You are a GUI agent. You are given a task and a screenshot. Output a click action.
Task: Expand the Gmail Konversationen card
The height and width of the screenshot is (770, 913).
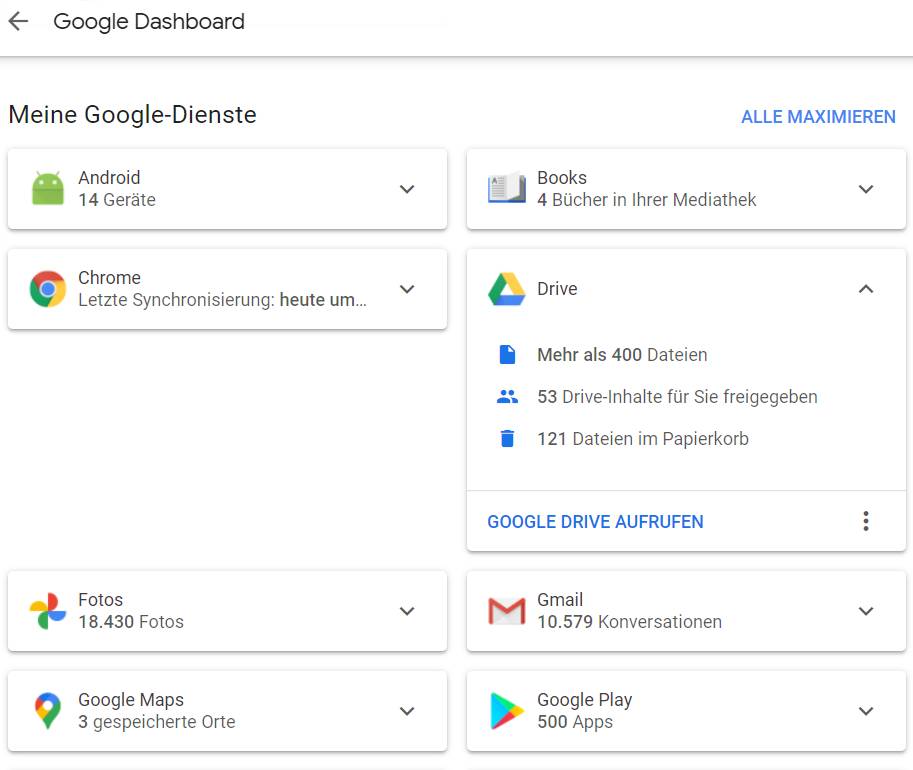pos(866,611)
